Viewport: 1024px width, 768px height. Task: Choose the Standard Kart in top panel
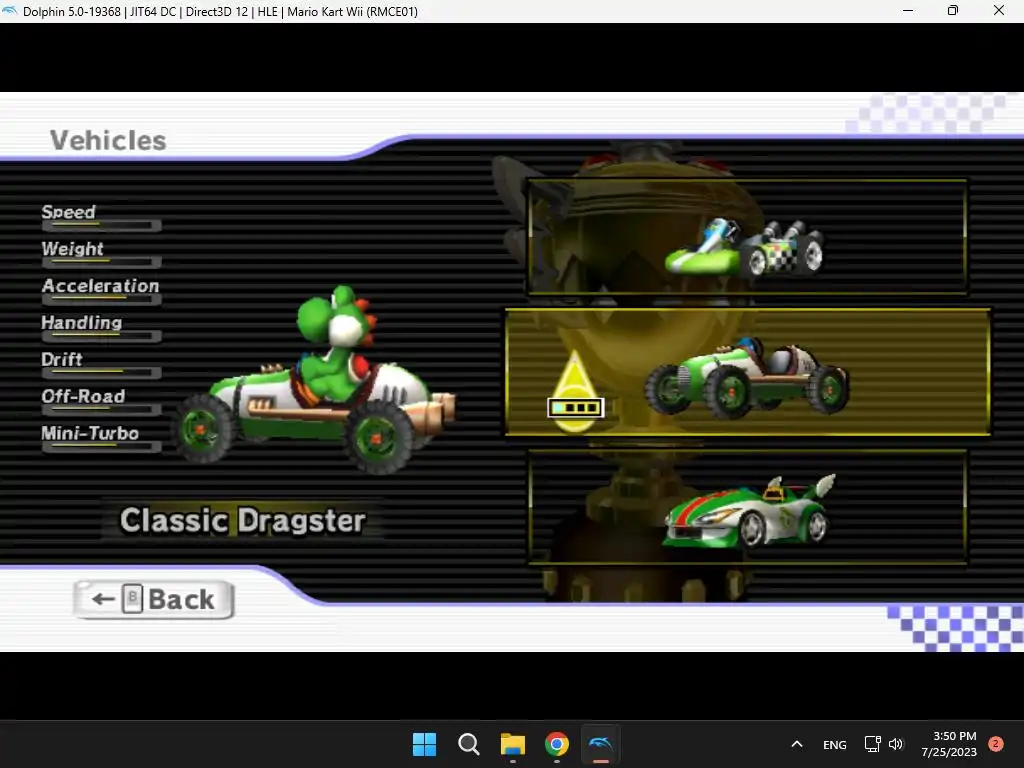(x=747, y=236)
